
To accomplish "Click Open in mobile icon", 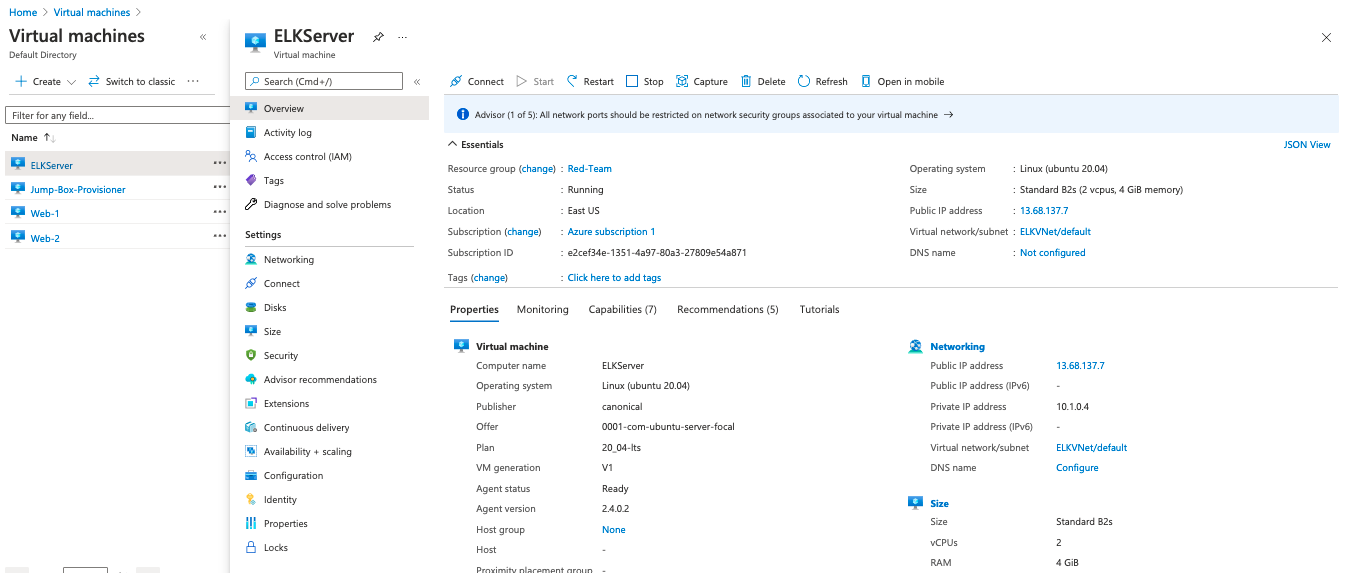I will click(x=866, y=81).
